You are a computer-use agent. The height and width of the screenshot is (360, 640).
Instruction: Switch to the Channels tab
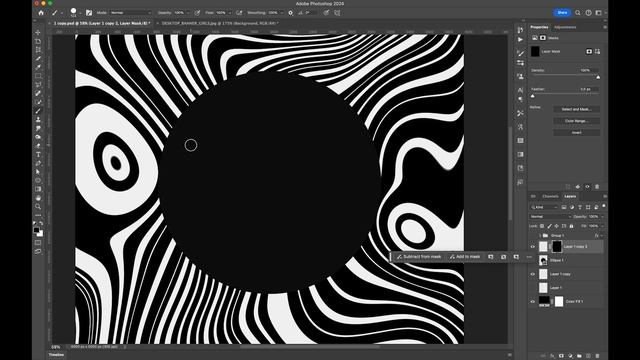tap(550, 196)
